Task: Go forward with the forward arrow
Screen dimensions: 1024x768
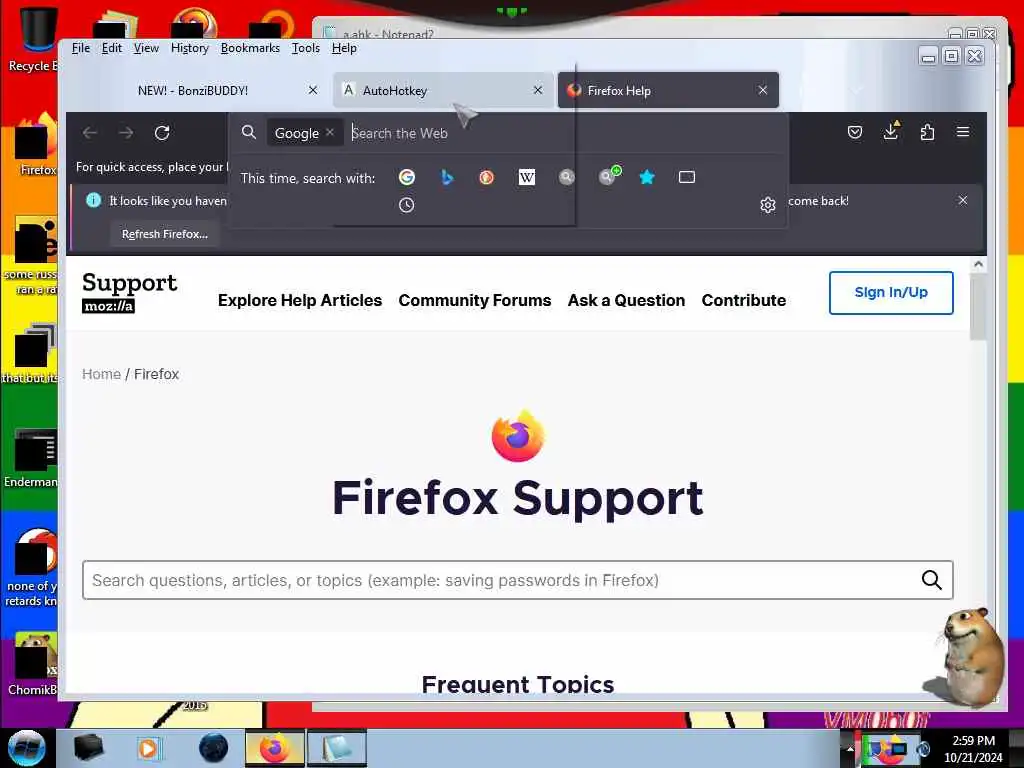Action: pyautogui.click(x=126, y=133)
